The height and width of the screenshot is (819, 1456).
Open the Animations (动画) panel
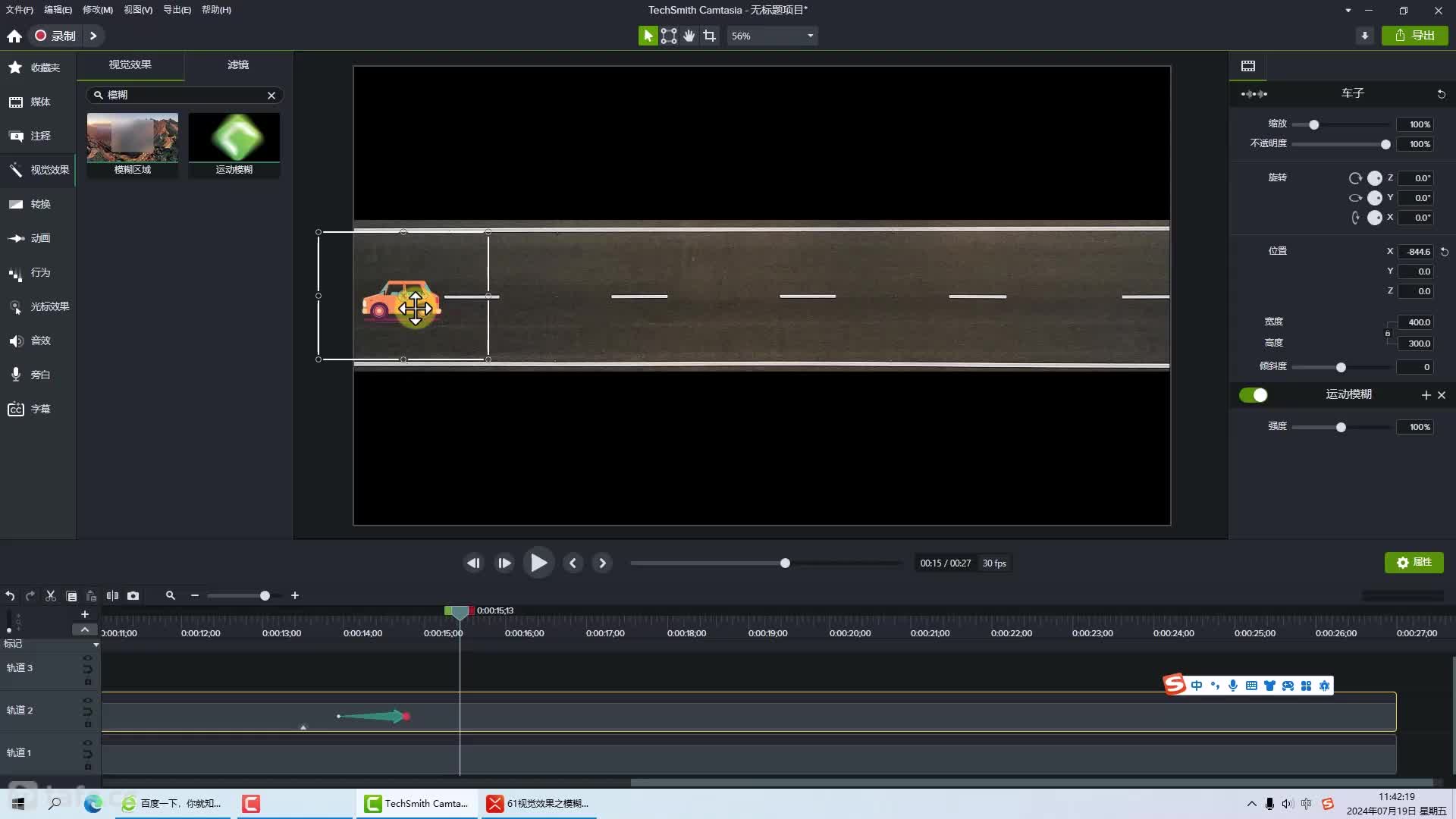(x=36, y=238)
